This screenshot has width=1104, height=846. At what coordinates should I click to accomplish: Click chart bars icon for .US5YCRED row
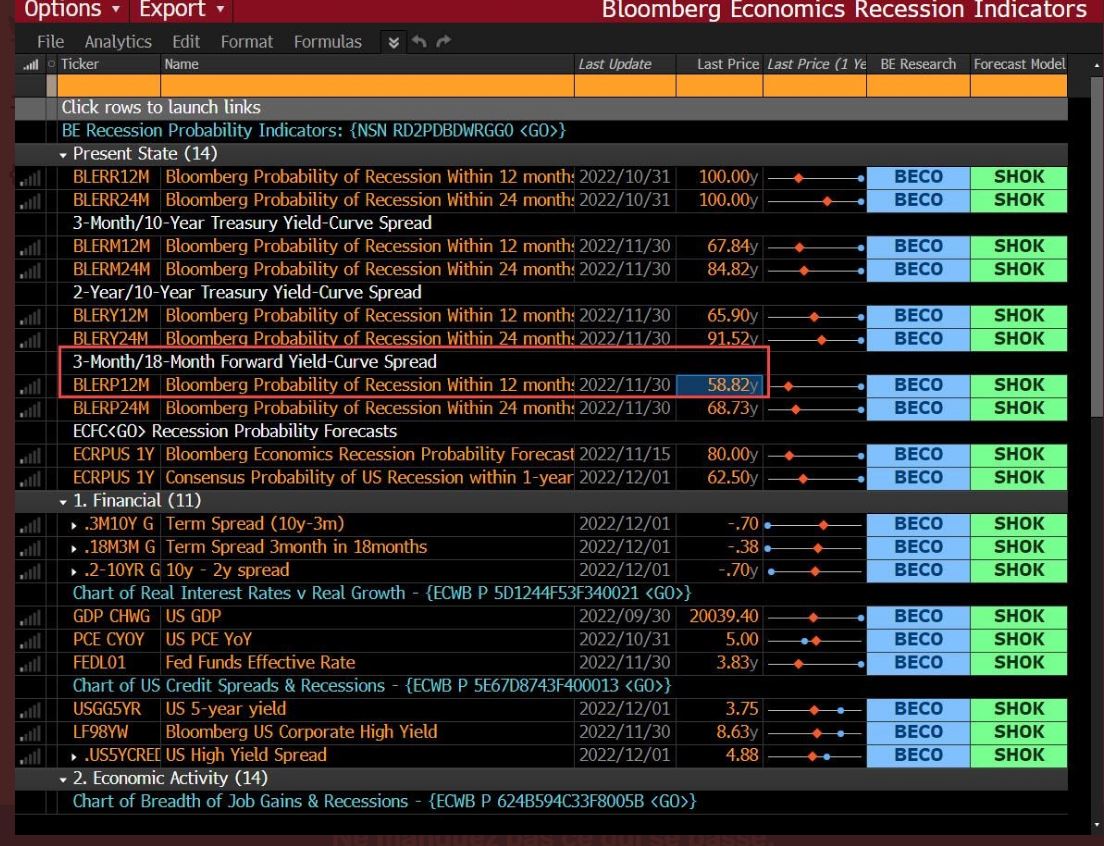pos(30,757)
